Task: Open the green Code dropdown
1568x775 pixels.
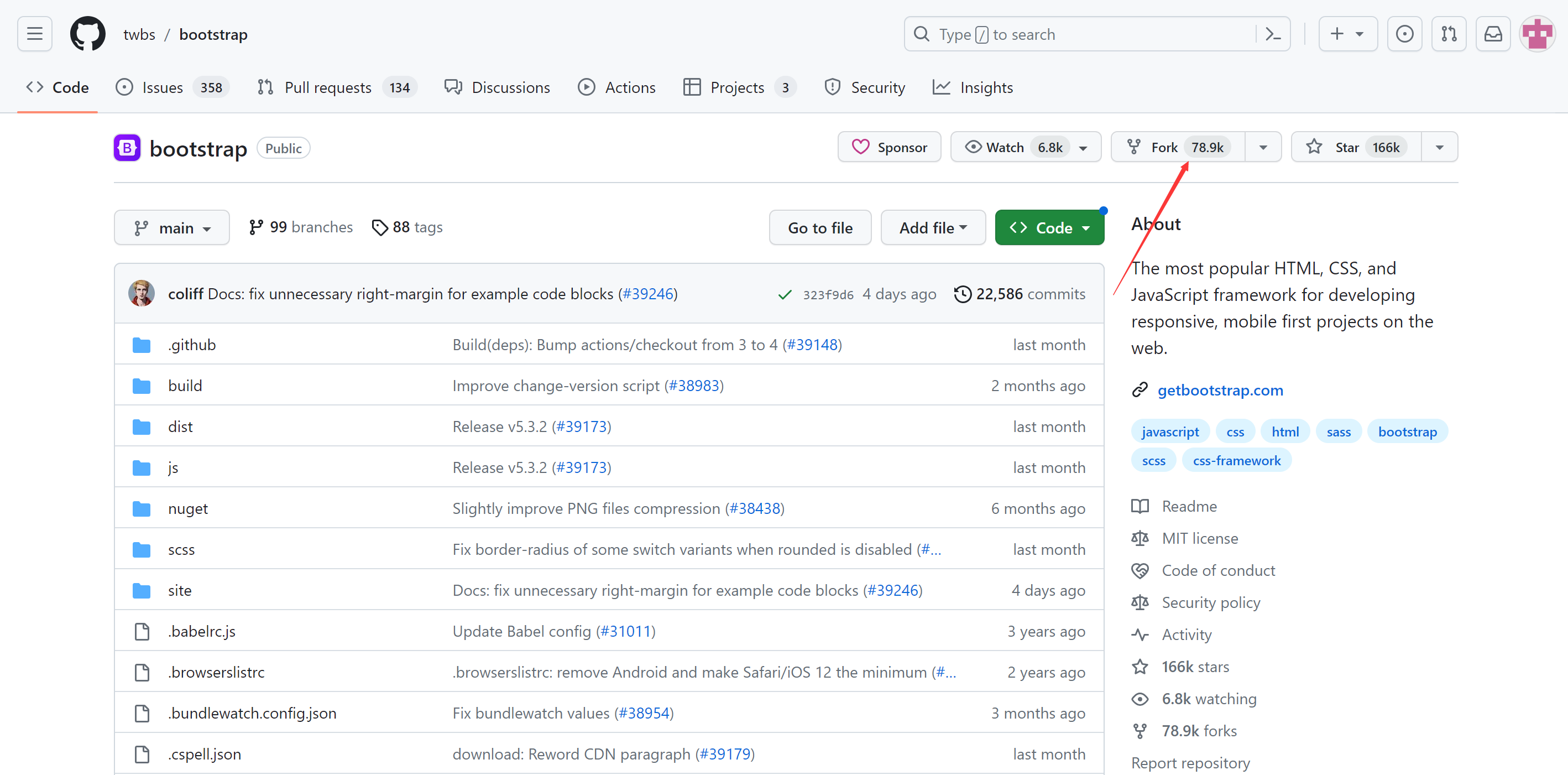Action: pos(1049,228)
